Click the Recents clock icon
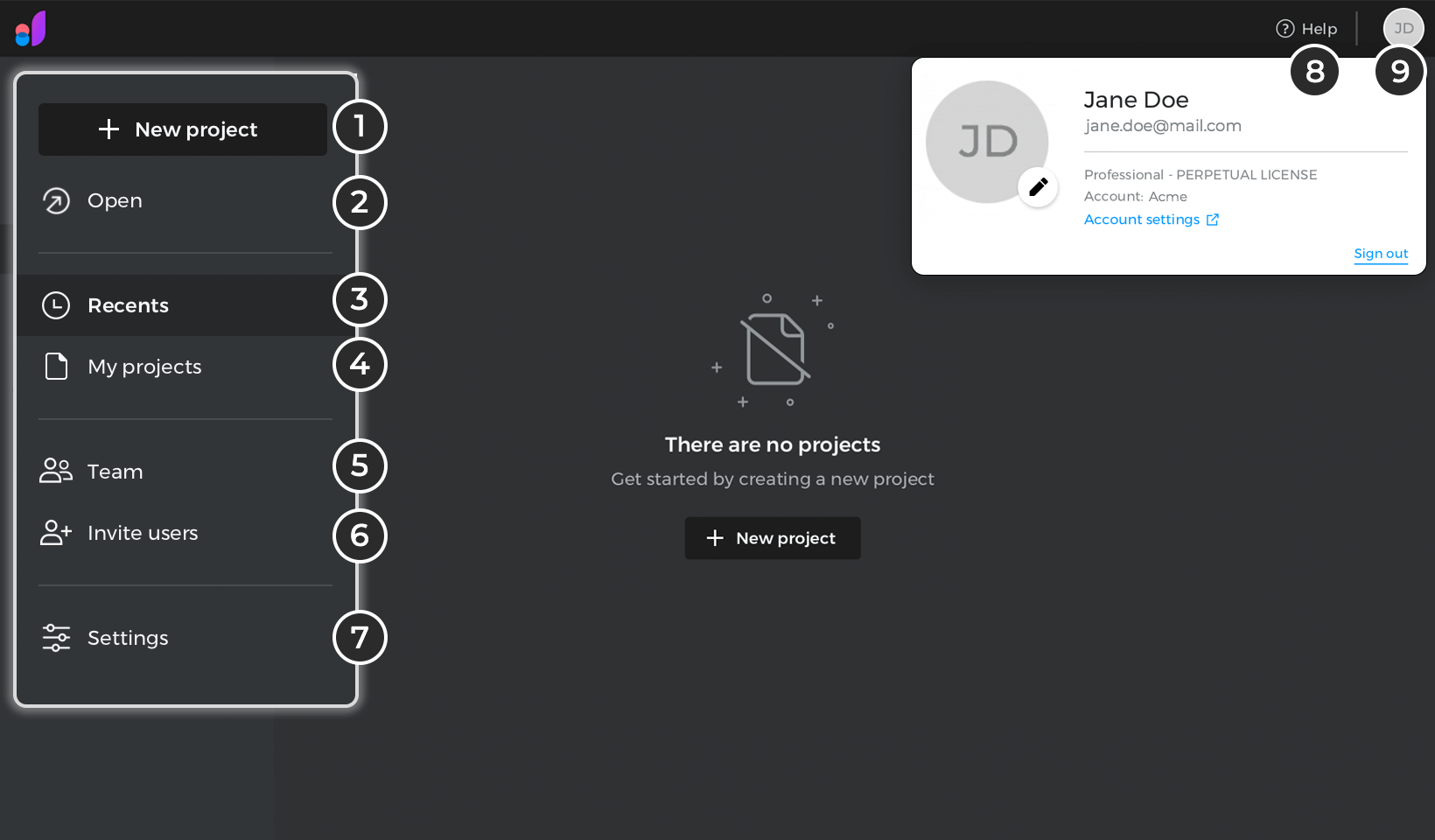 [56, 305]
